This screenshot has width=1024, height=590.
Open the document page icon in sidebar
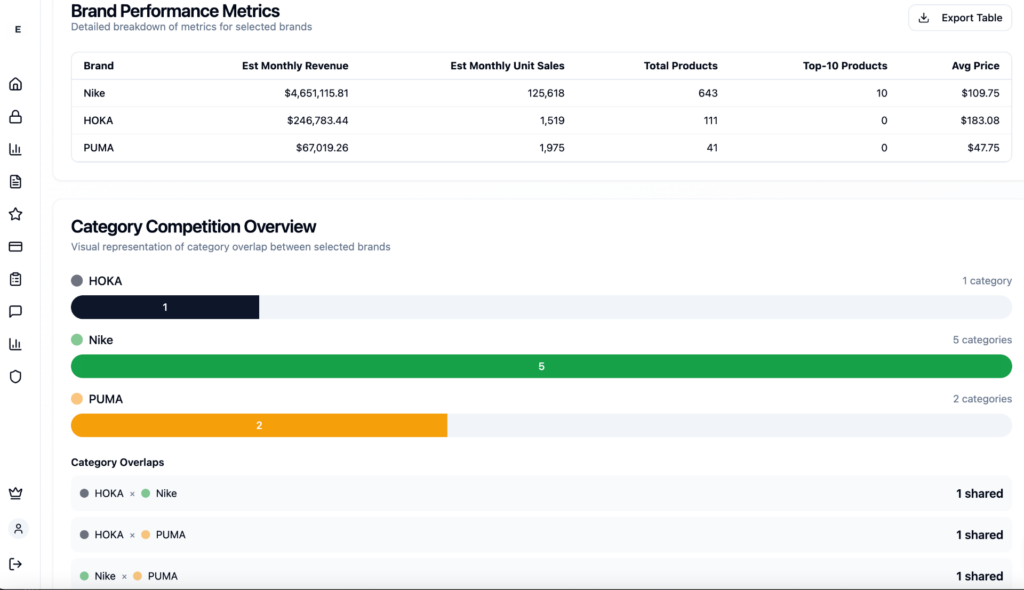point(15,182)
